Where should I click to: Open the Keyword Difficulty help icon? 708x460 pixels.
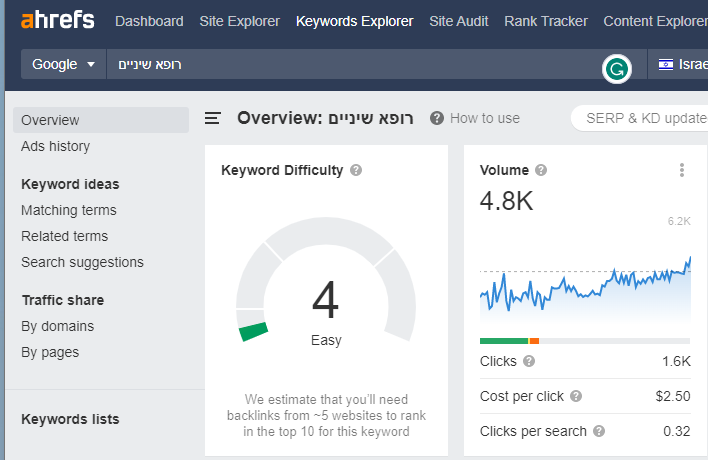click(x=356, y=170)
